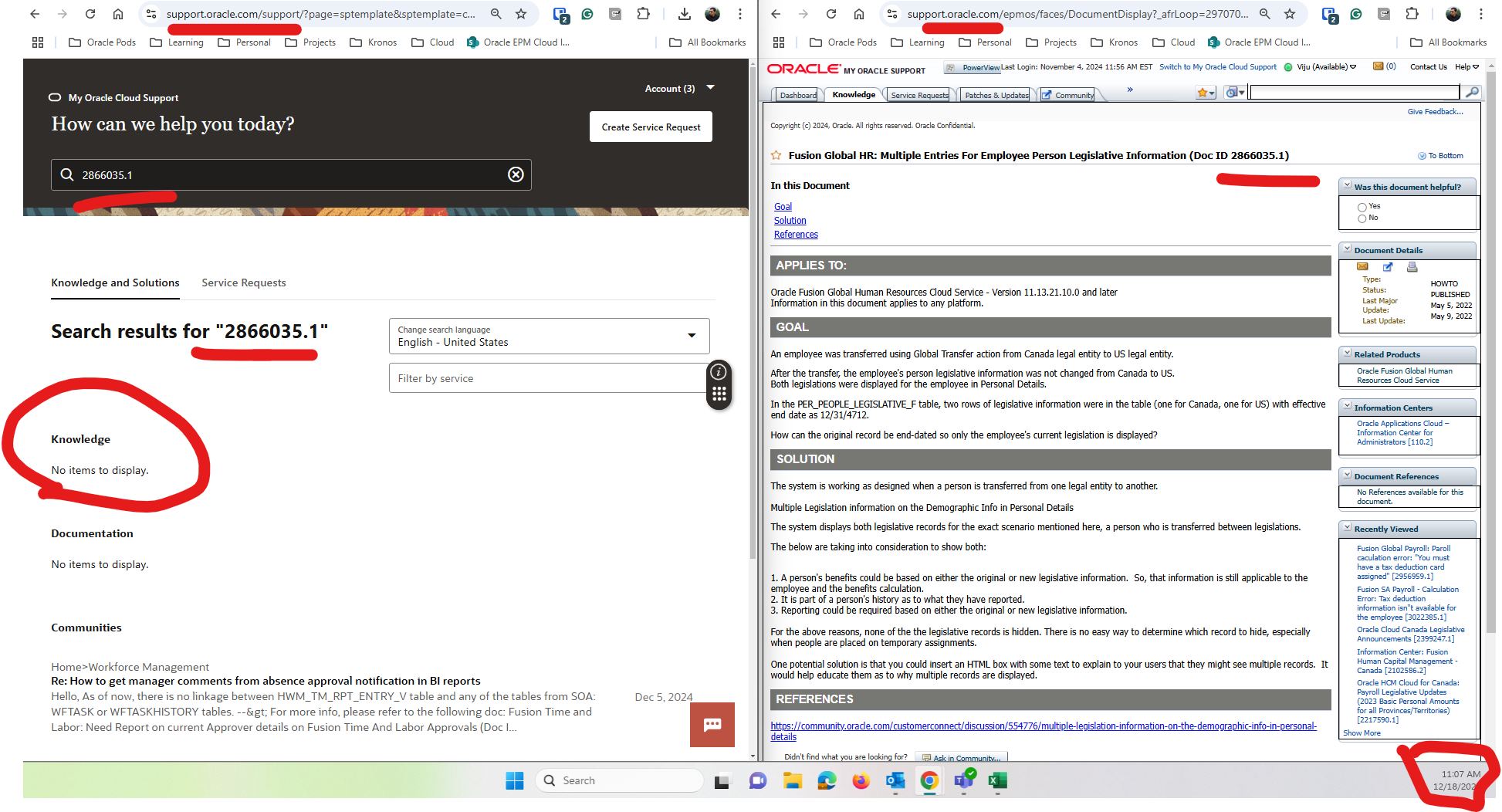Select the No radio button for document helpful
Viewport: 1502px width, 812px height.
pos(1362,218)
